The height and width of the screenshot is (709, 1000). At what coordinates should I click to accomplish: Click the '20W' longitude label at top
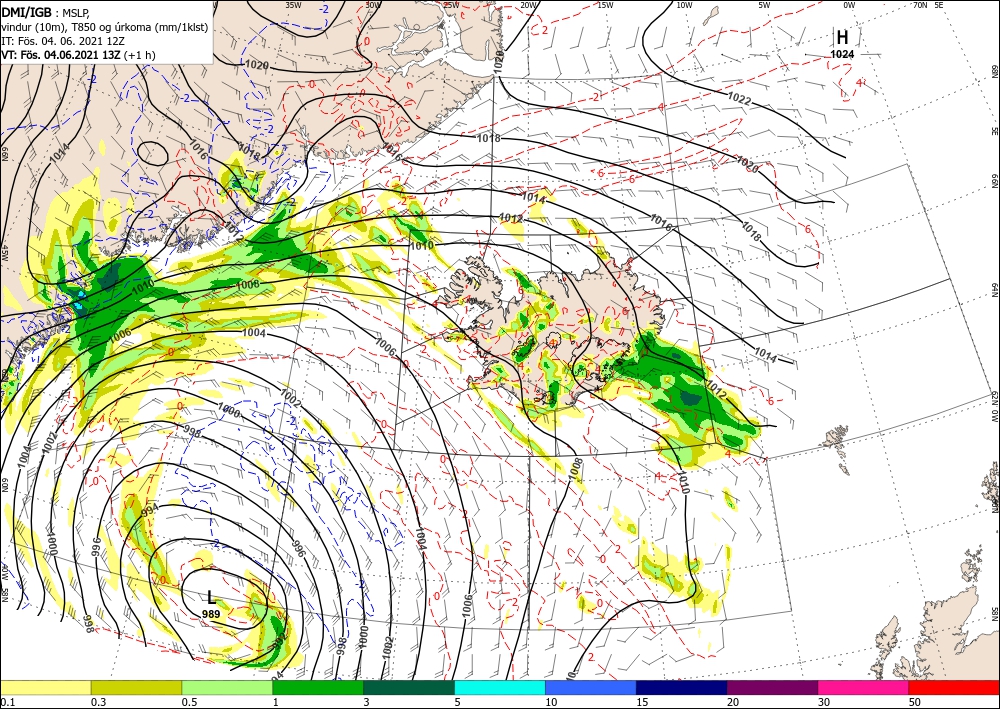click(x=527, y=5)
